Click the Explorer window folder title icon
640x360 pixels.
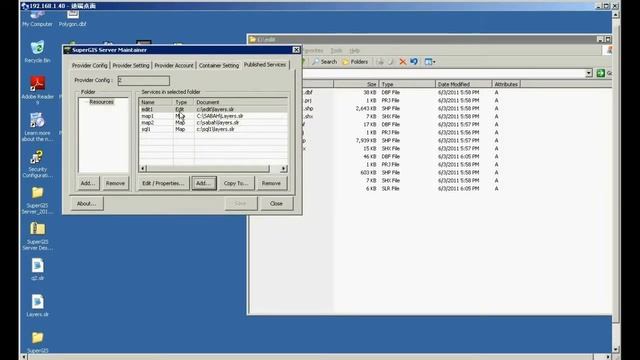pos(253,39)
